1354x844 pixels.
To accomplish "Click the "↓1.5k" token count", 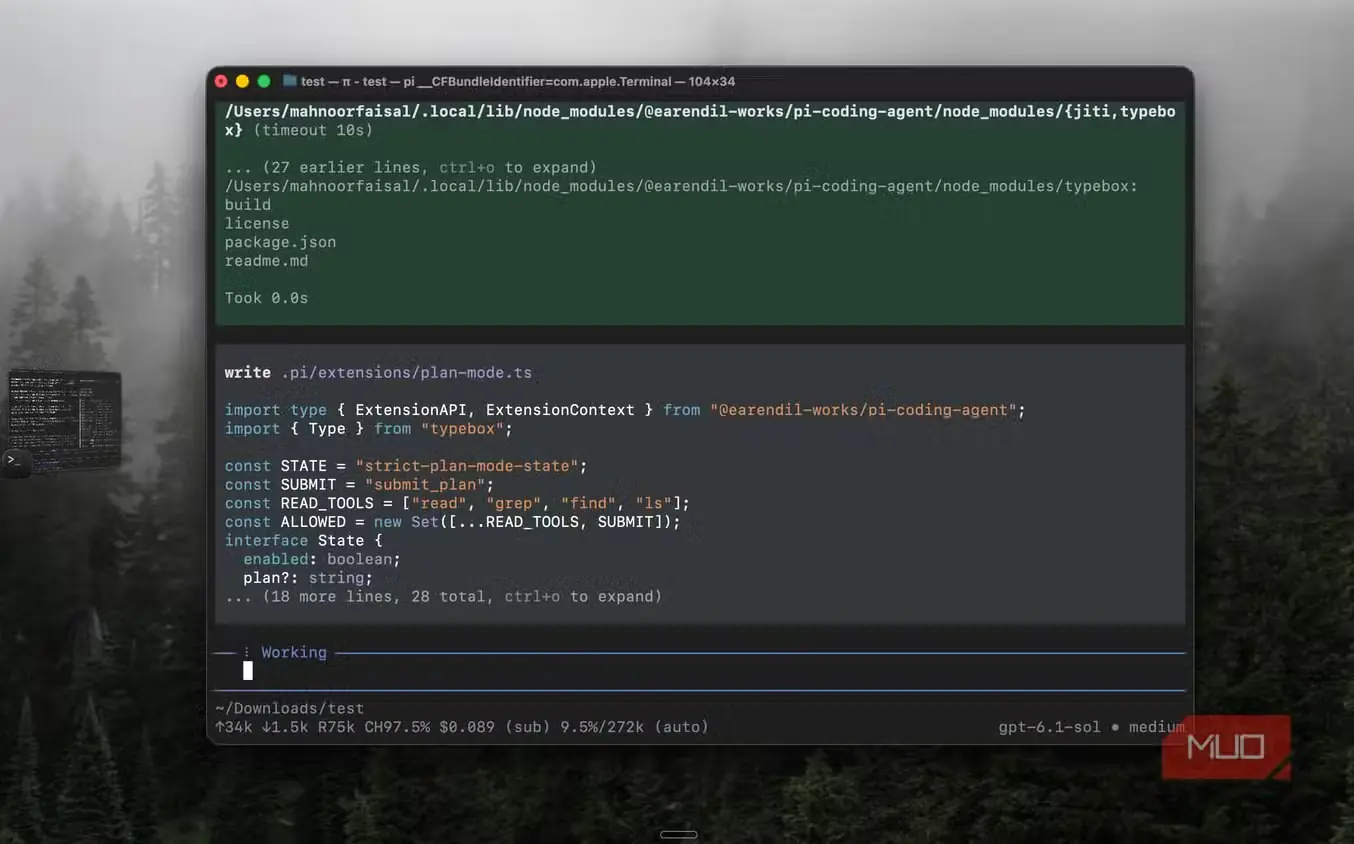I will (285, 727).
